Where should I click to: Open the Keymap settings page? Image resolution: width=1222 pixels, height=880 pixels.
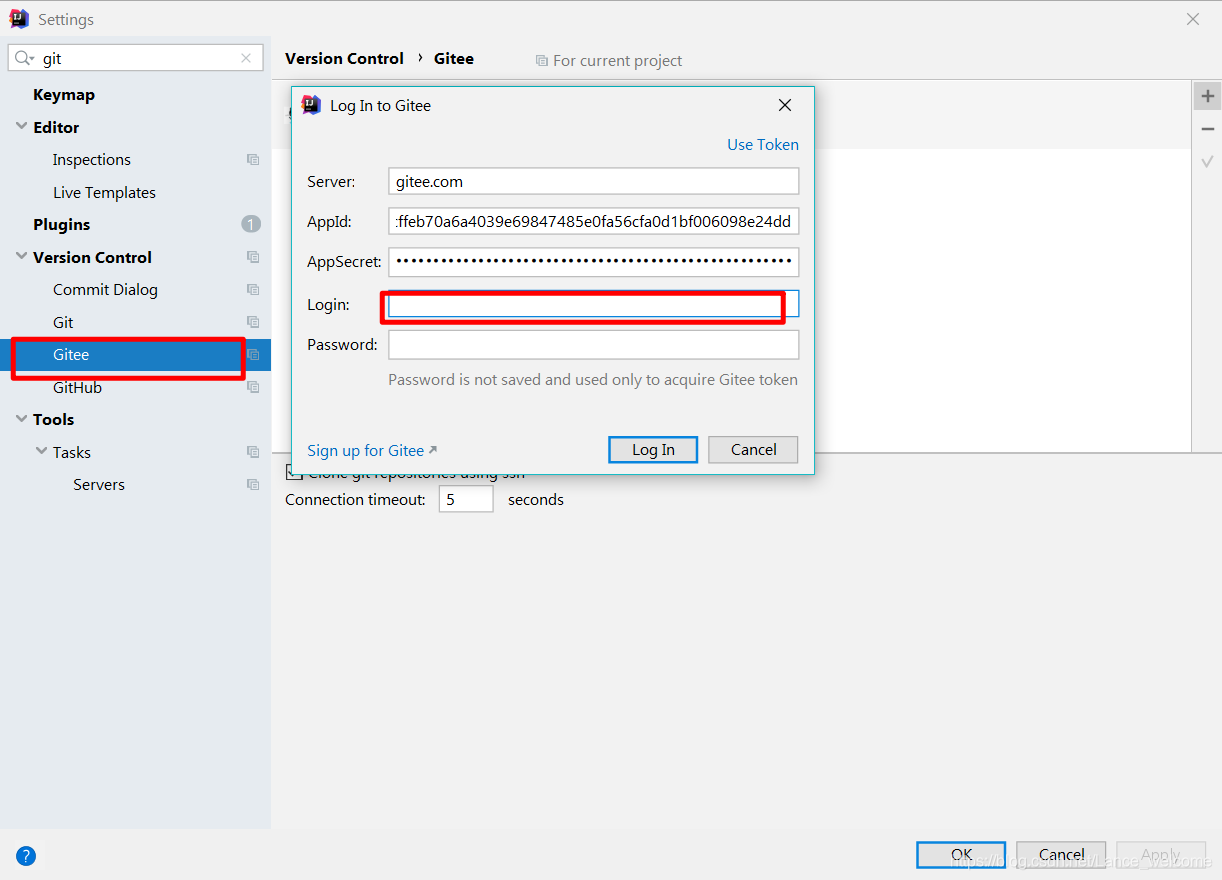pyautogui.click(x=64, y=95)
